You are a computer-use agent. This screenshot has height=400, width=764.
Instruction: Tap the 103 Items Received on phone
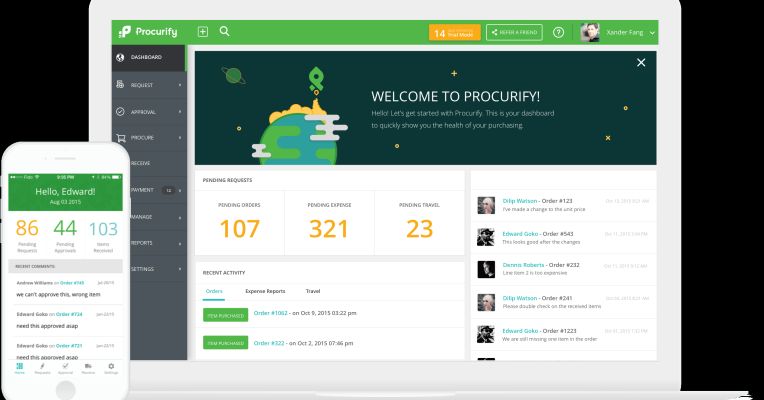(103, 229)
